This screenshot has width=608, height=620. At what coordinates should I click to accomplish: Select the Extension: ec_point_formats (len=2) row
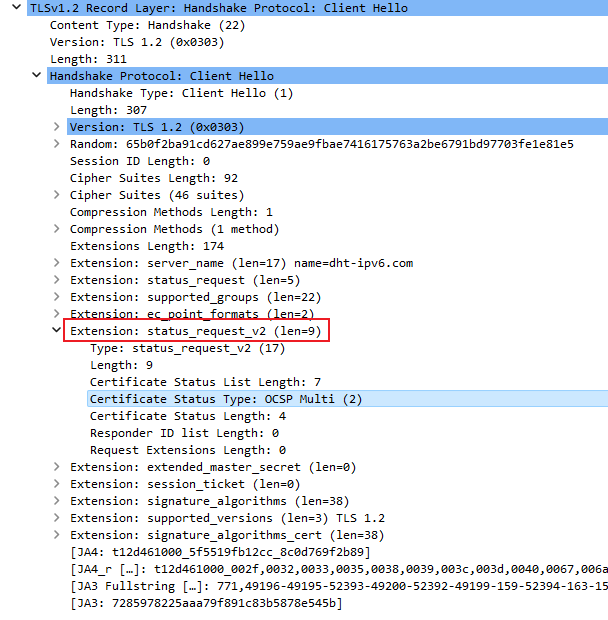pos(192,314)
